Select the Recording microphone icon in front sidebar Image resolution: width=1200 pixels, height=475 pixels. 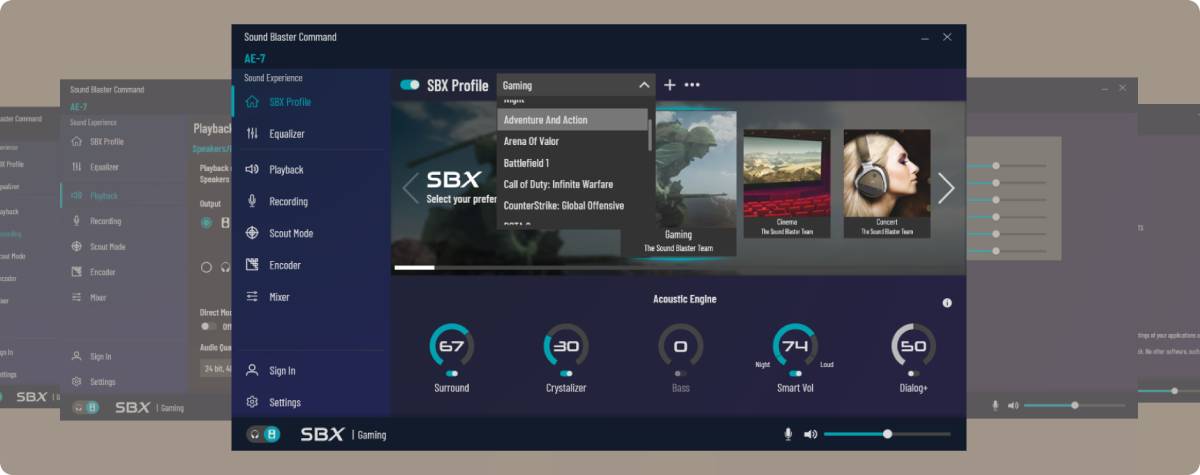(252, 202)
